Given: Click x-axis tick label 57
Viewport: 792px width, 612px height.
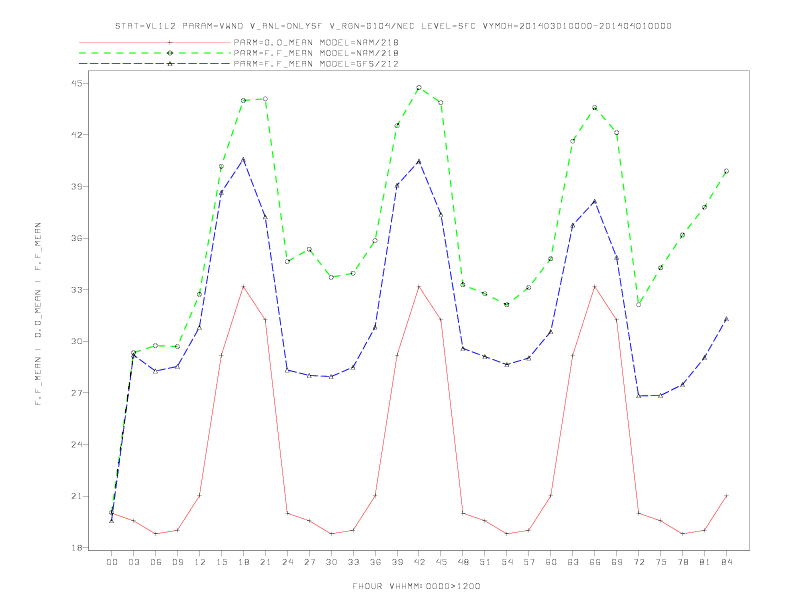Looking at the screenshot, I should point(529,562).
